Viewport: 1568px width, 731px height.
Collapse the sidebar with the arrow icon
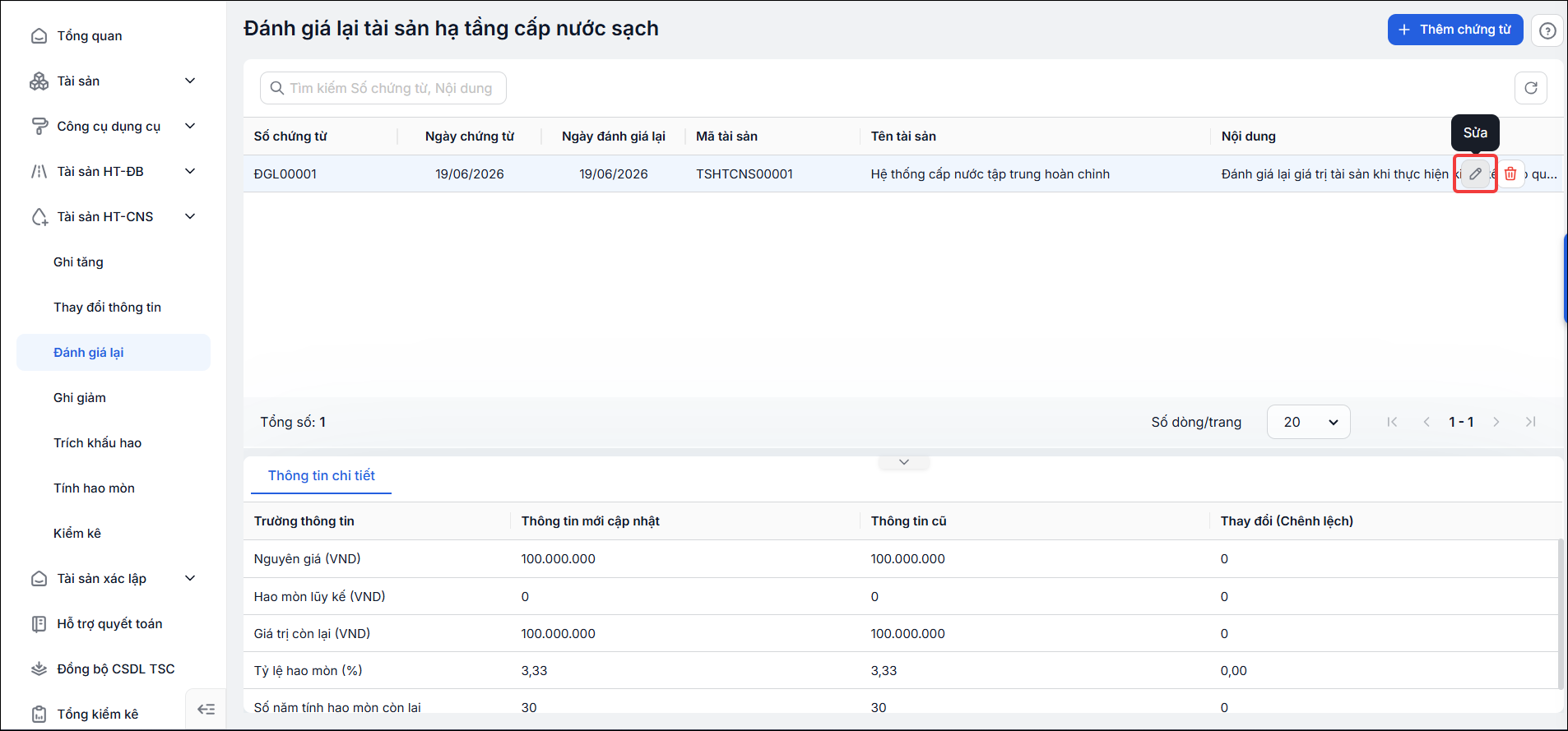206,709
